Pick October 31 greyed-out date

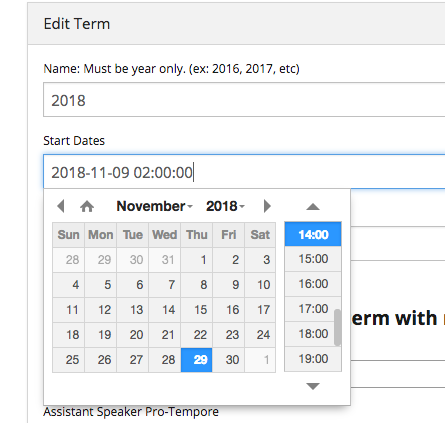(165, 260)
